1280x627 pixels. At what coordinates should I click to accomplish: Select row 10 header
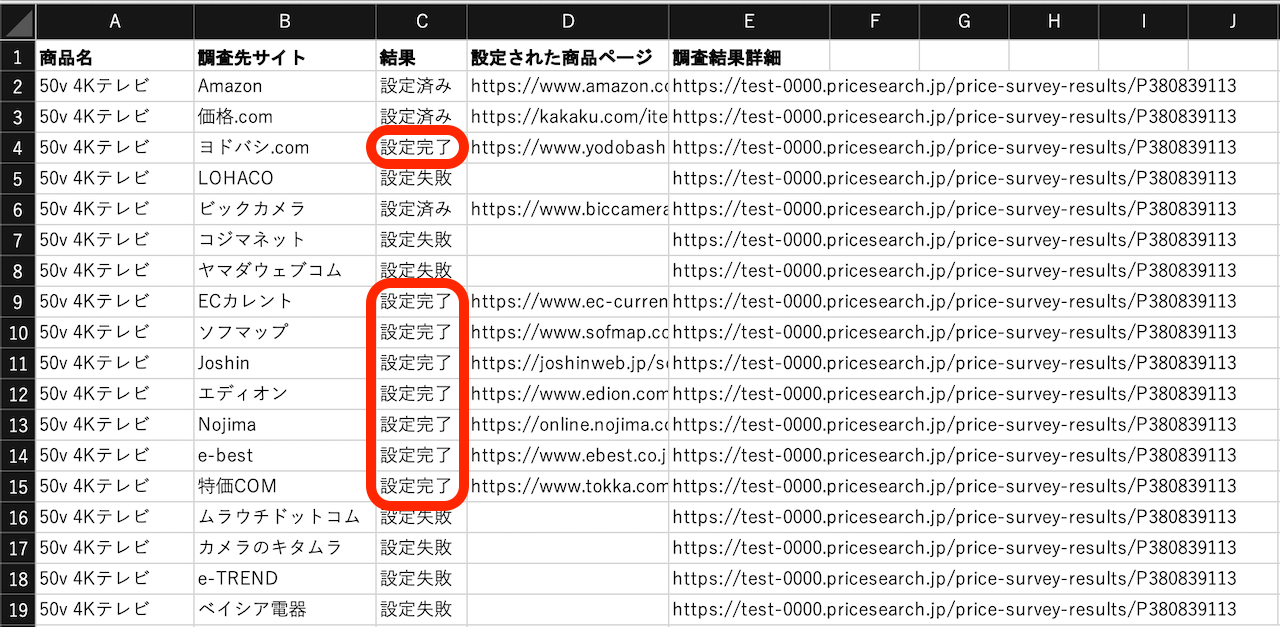(x=18, y=332)
